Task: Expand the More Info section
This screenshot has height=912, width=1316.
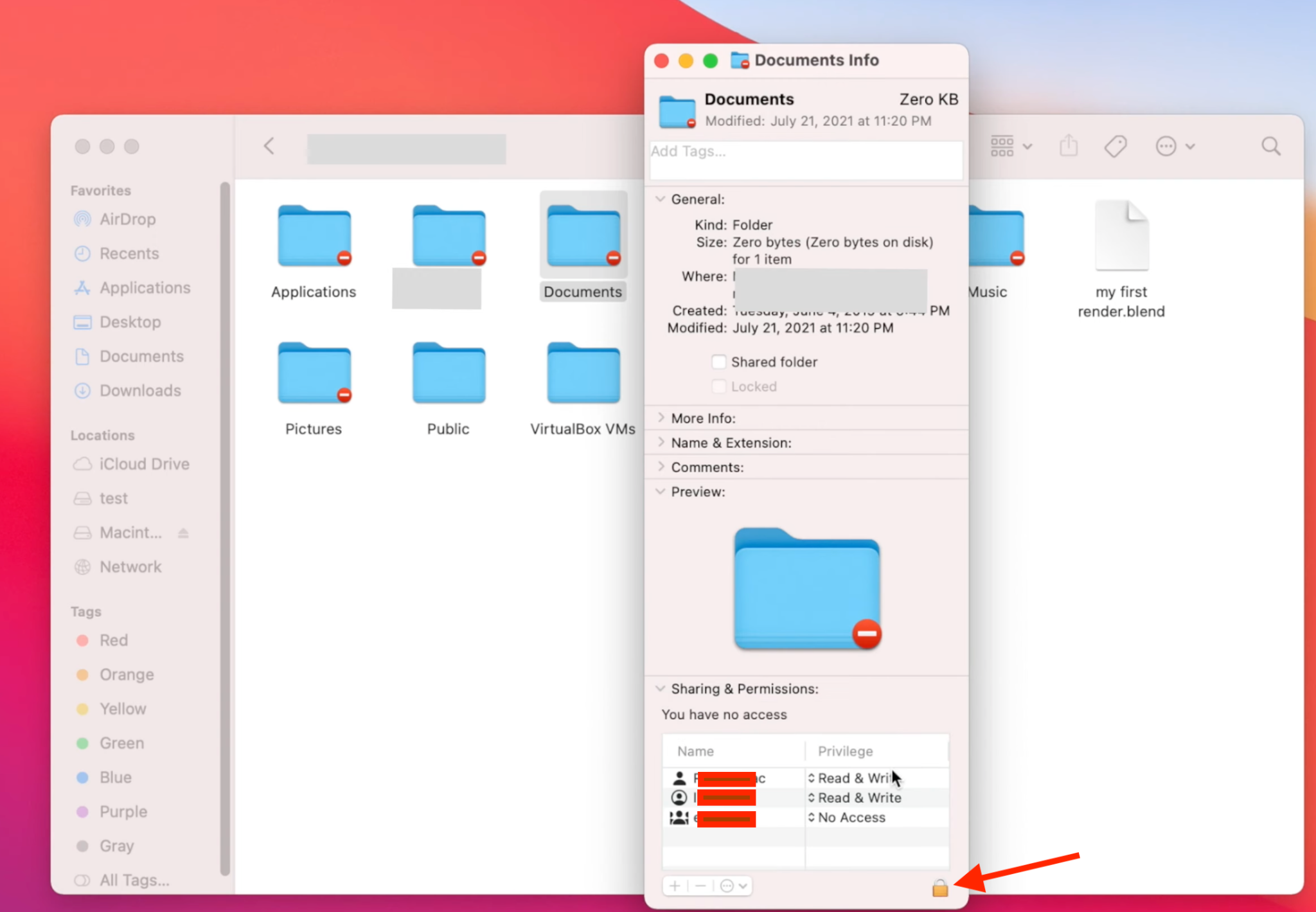Action: coord(662,418)
